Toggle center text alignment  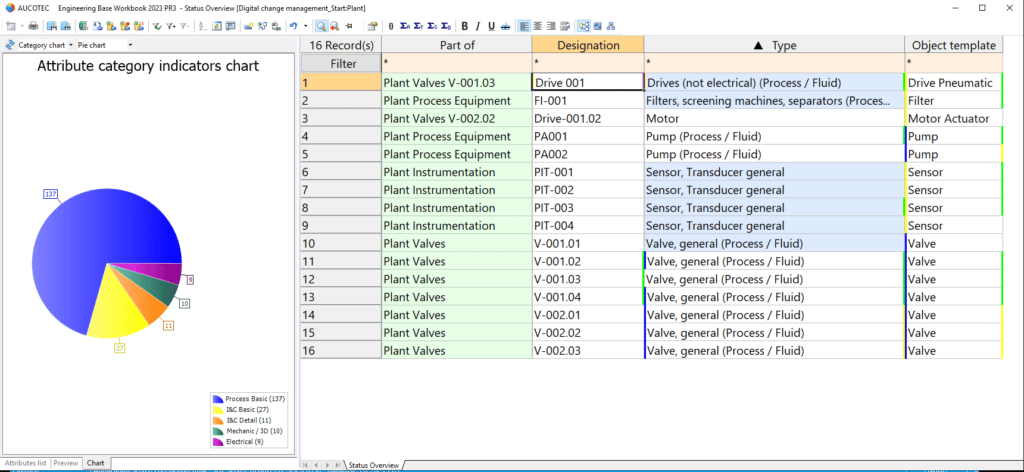tap(538, 25)
